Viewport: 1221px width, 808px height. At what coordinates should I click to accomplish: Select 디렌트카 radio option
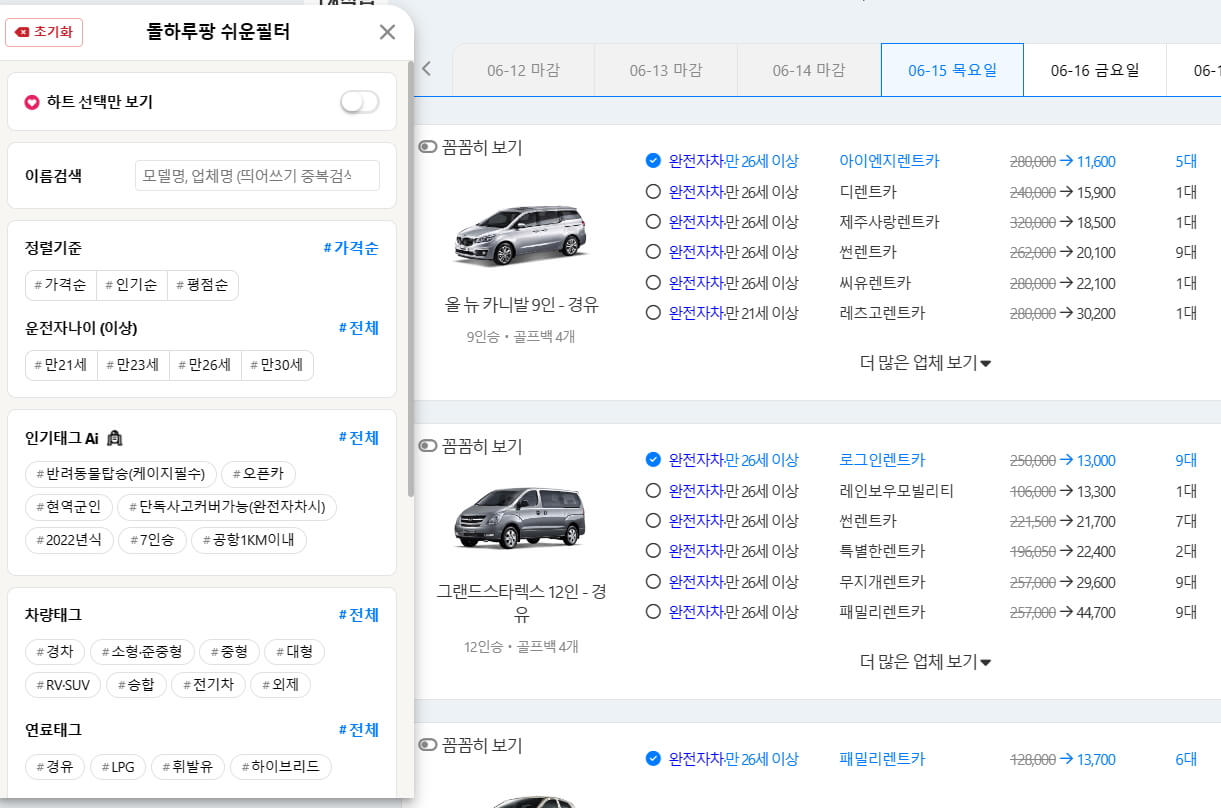(x=653, y=192)
